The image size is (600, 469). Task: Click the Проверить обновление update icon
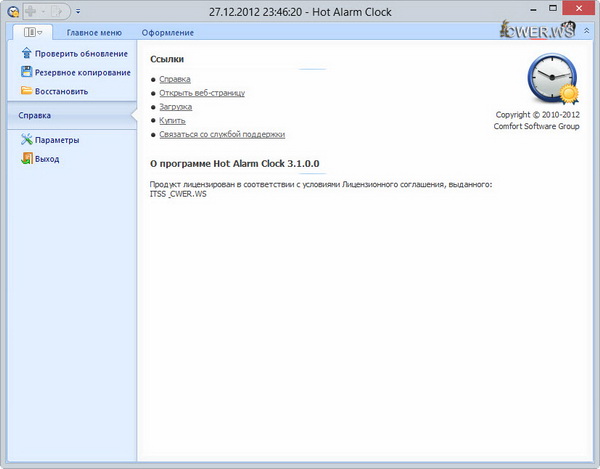[x=26, y=53]
